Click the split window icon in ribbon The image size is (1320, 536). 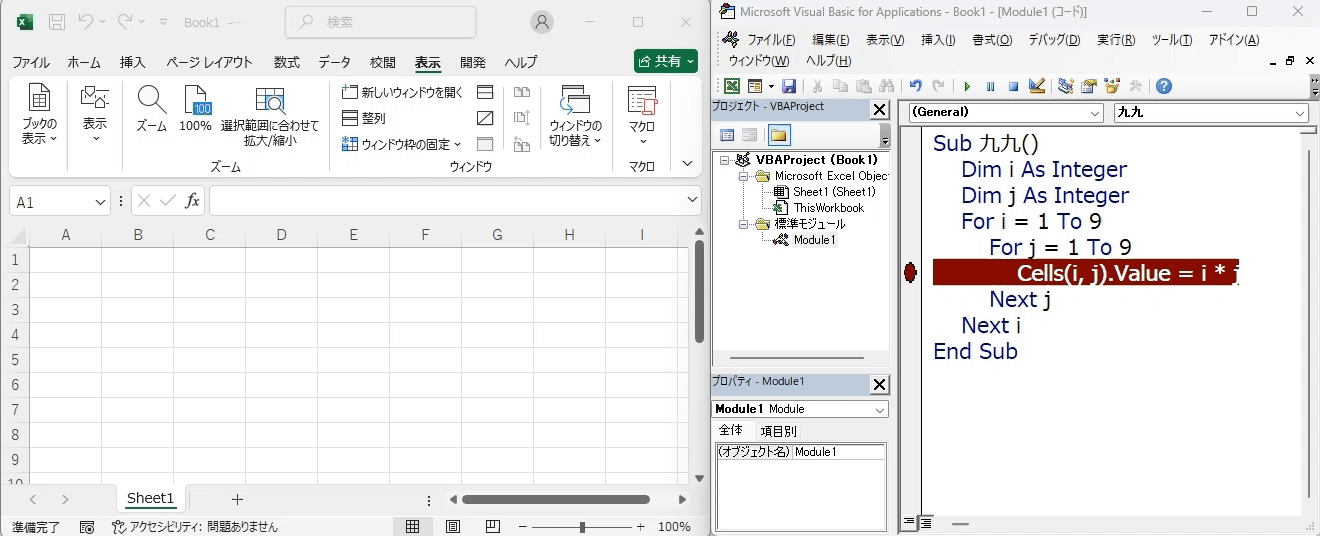coord(485,92)
